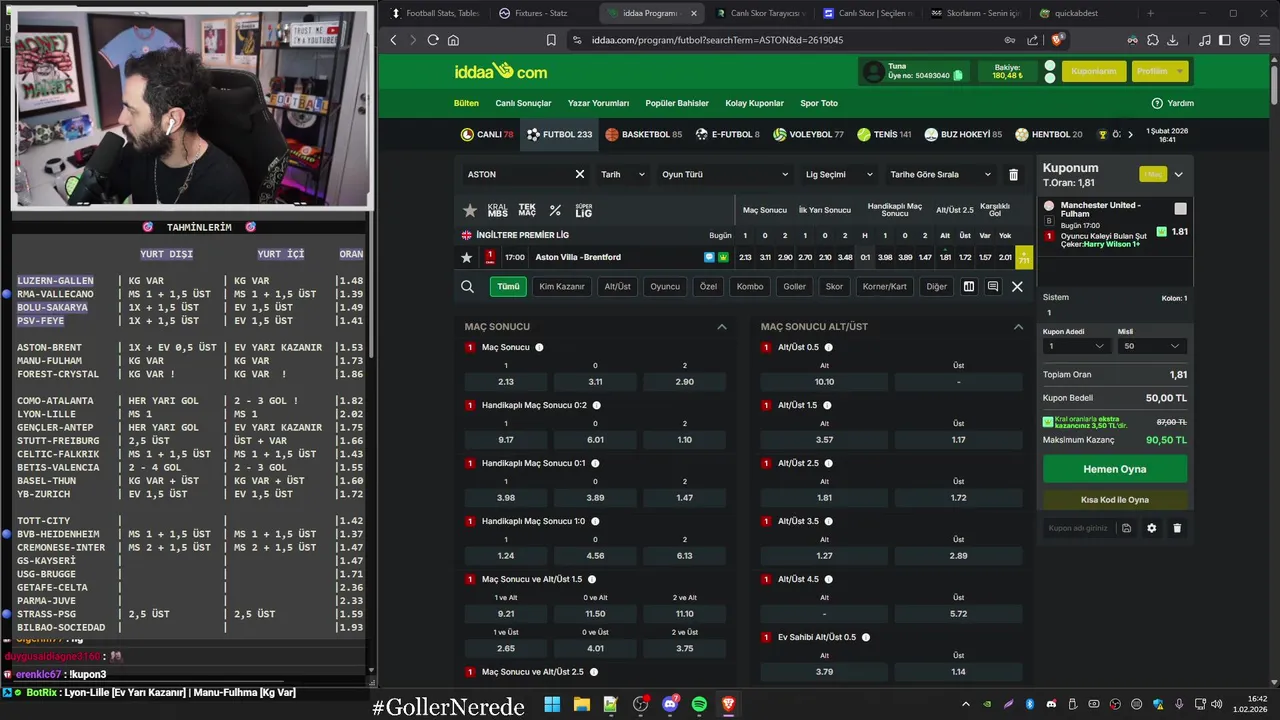Tick the Manchester United - Fulham coupon checkbox
The image size is (1280, 720).
[1180, 209]
